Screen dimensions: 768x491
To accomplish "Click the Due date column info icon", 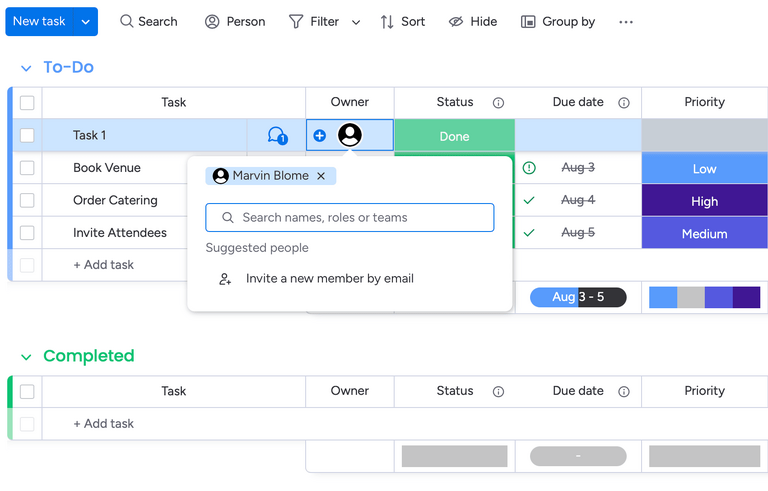I will point(624,103).
